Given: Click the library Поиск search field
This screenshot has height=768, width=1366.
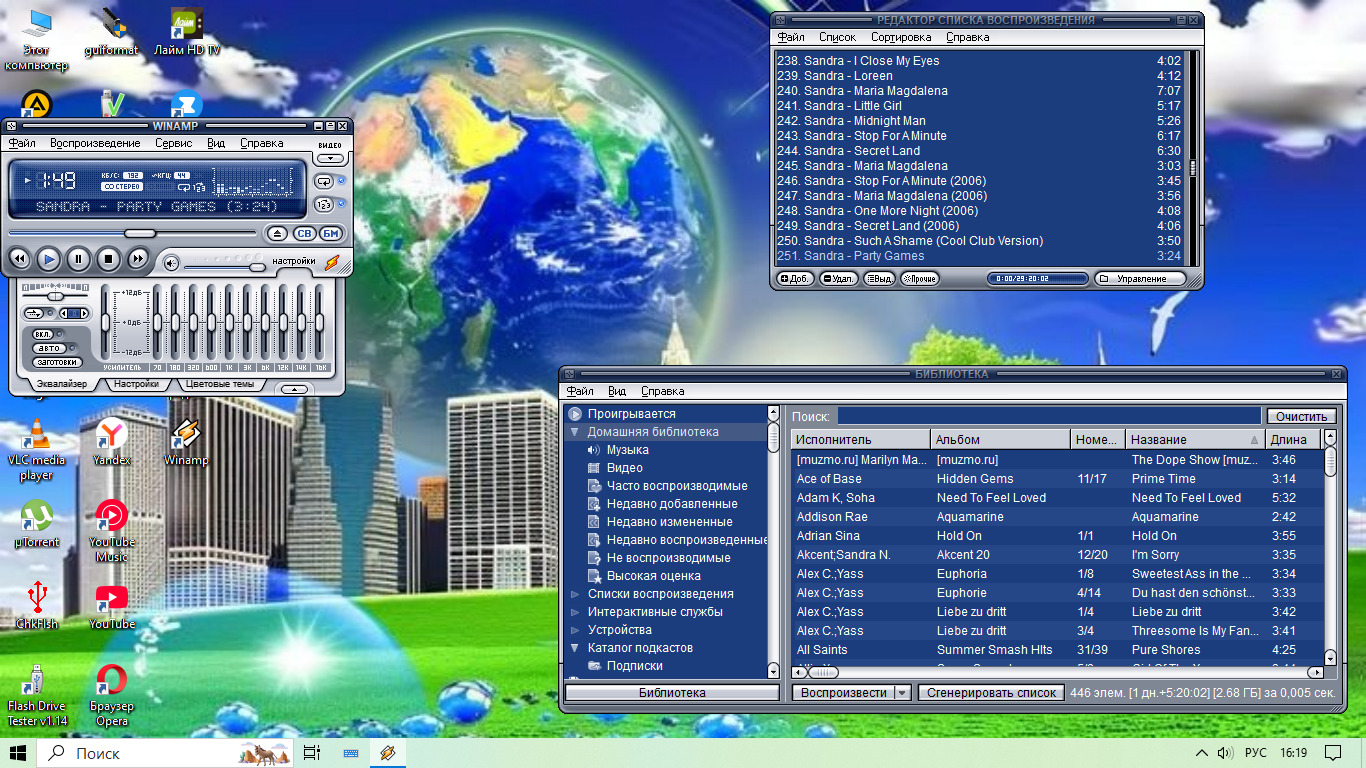Looking at the screenshot, I should point(1049,416).
